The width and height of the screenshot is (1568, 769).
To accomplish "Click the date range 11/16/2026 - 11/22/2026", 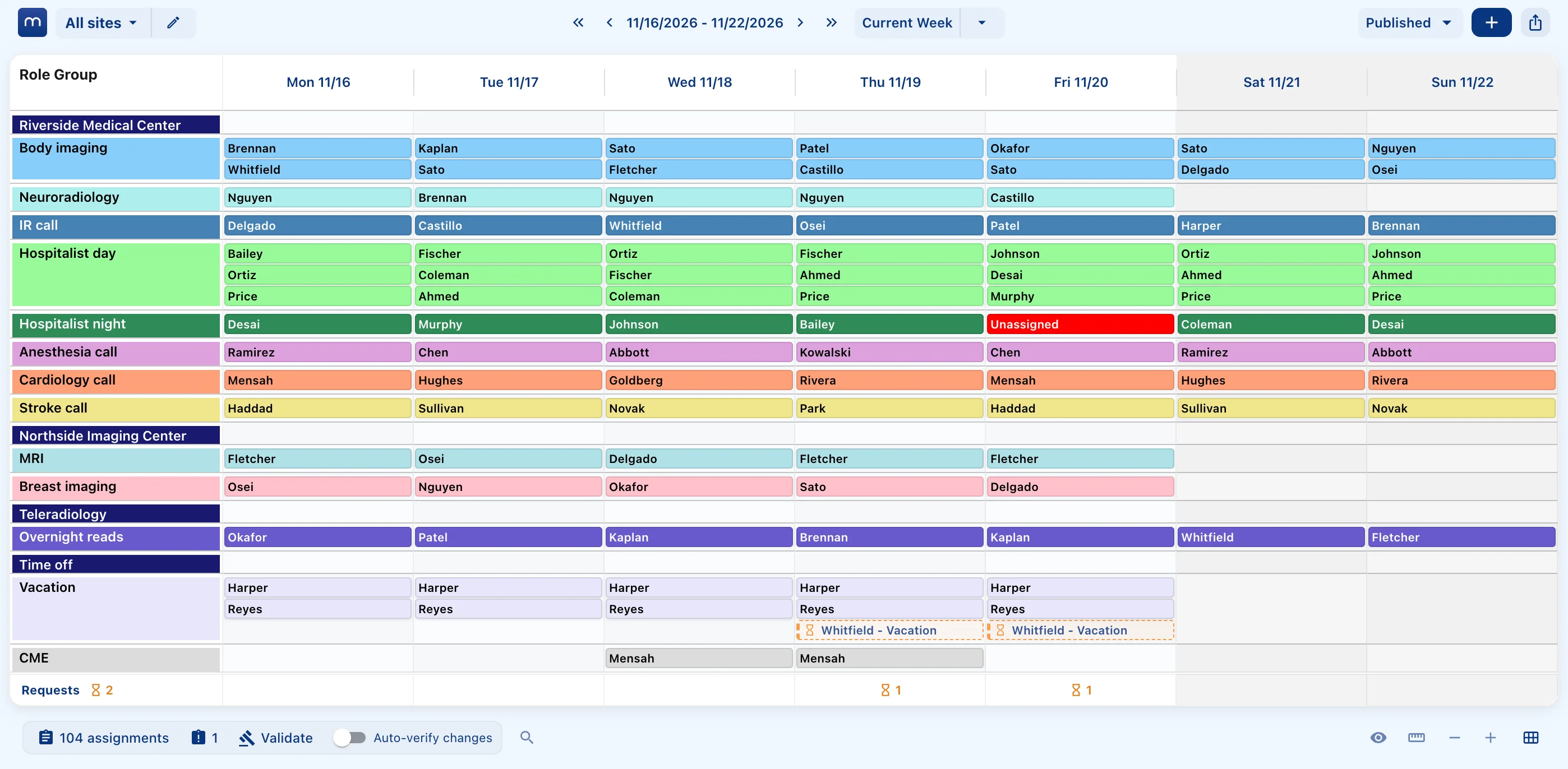I will coord(705,22).
